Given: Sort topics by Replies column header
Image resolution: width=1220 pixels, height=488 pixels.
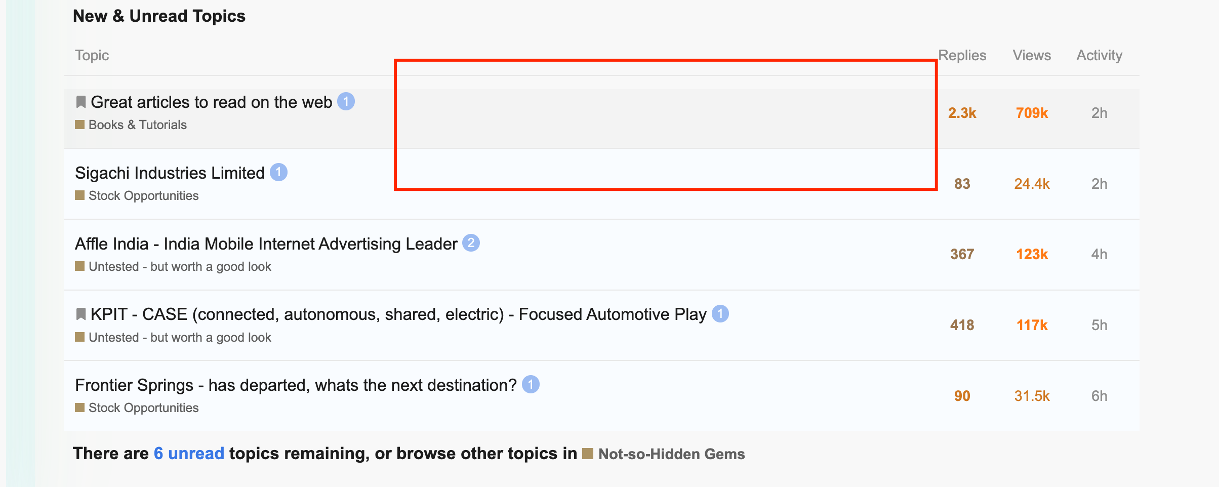Looking at the screenshot, I should (x=962, y=55).
